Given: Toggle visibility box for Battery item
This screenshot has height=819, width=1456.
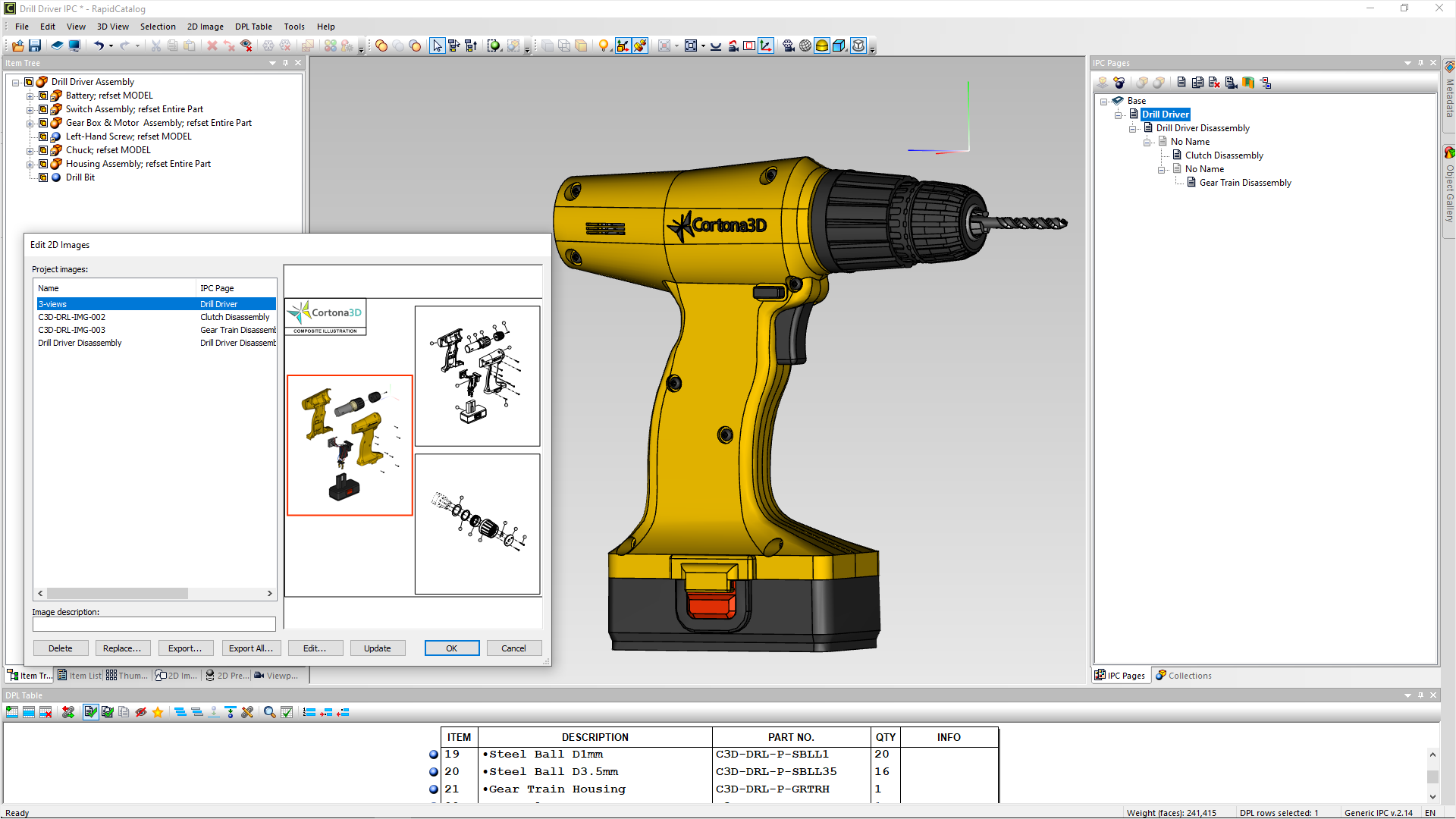Looking at the screenshot, I should click(43, 96).
